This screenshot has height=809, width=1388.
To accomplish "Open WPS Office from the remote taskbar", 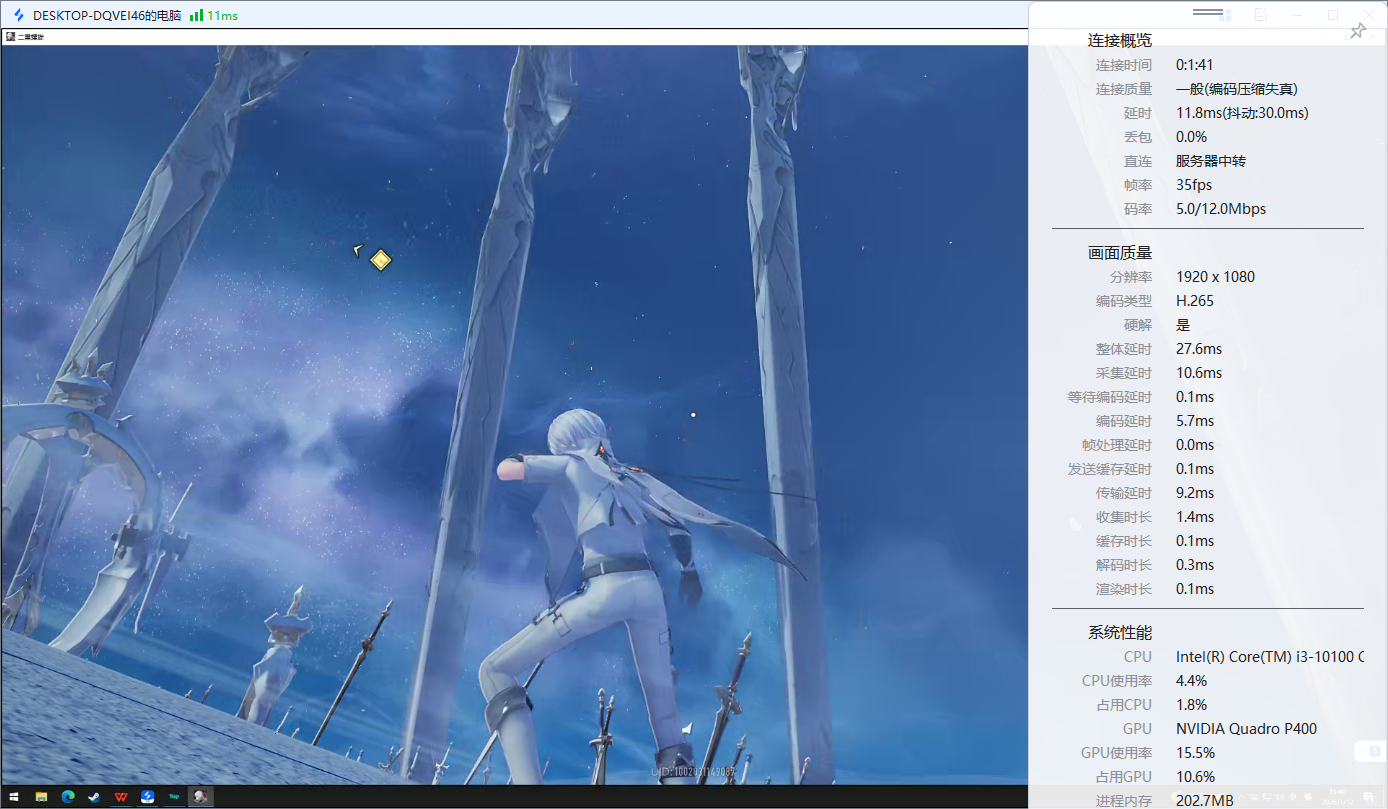I will tap(121, 797).
